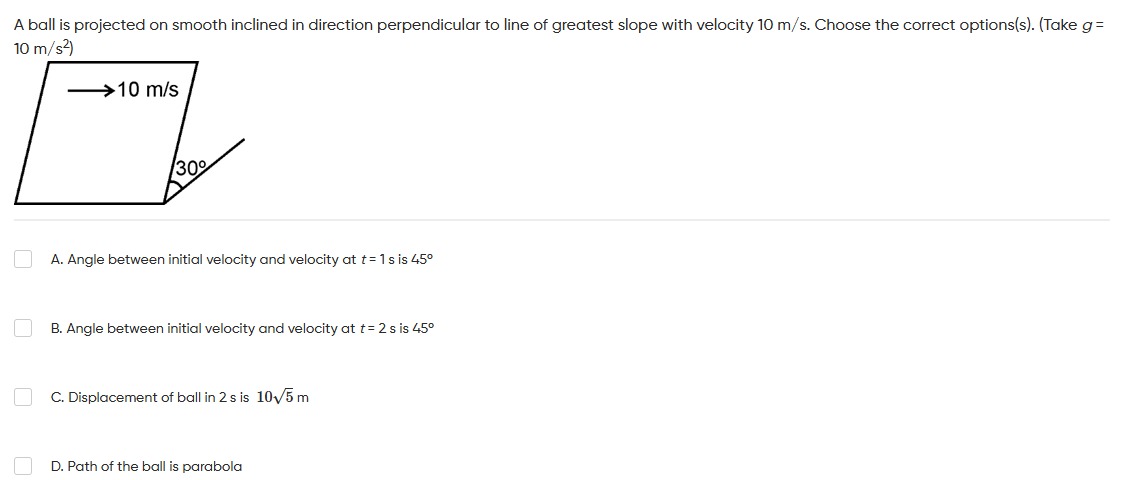The width and height of the screenshot is (1126, 480).
Task: Click the '10 m/s²)' text below the question
Action: 45,47
